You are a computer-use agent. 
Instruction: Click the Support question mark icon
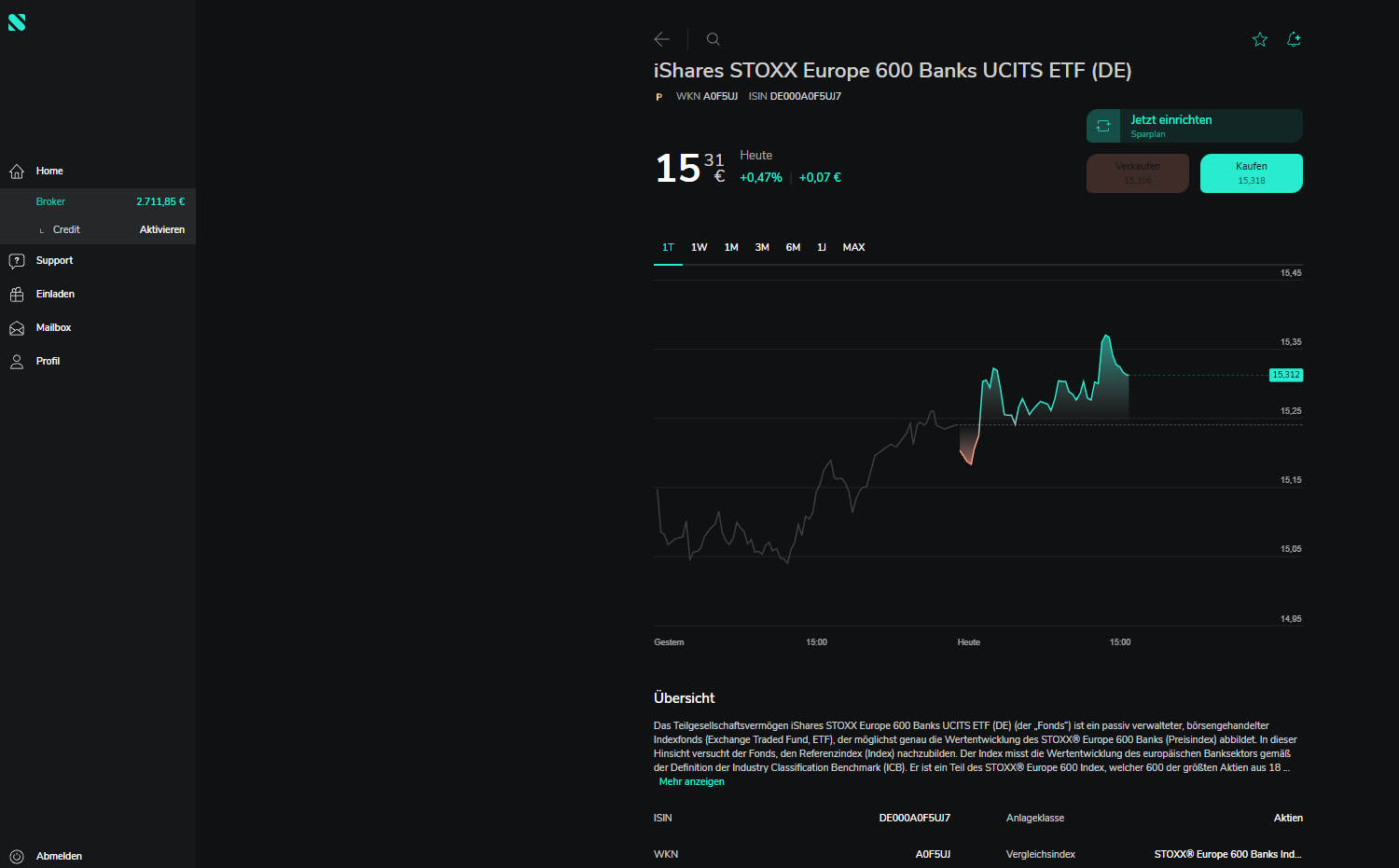pos(17,261)
